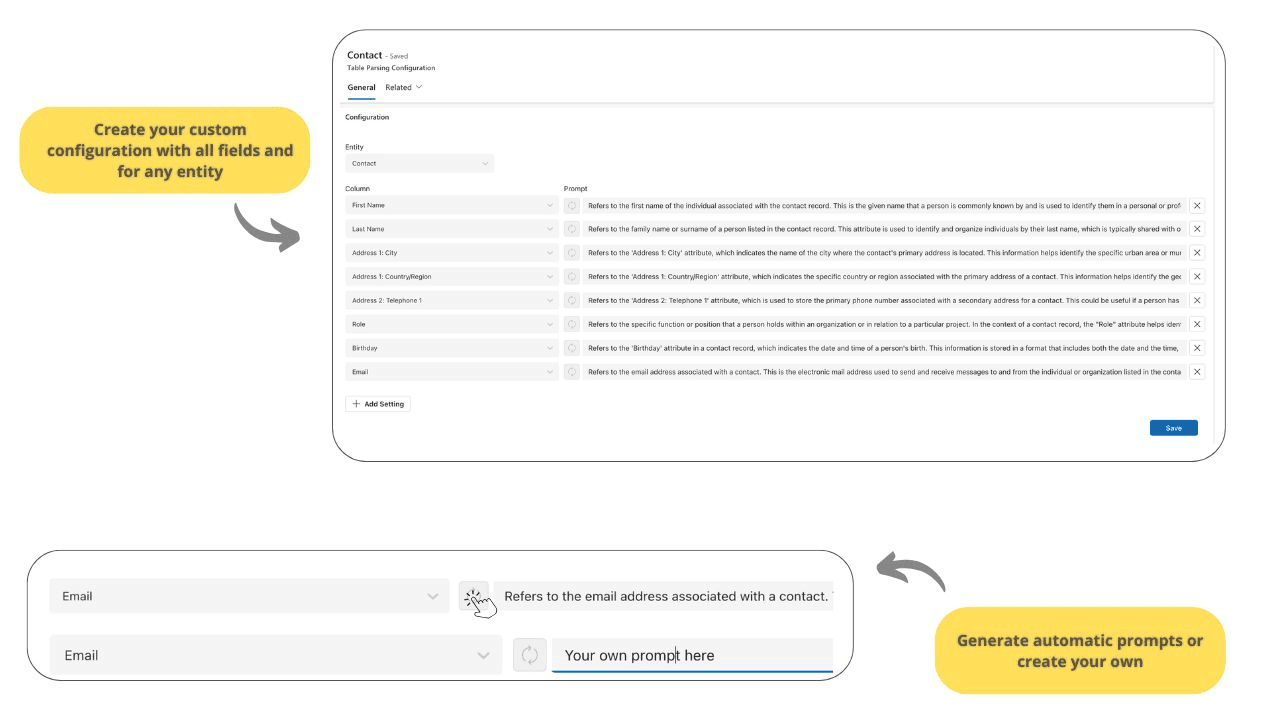Generate prompt for Address 2: Telephone 1 row

572,300
